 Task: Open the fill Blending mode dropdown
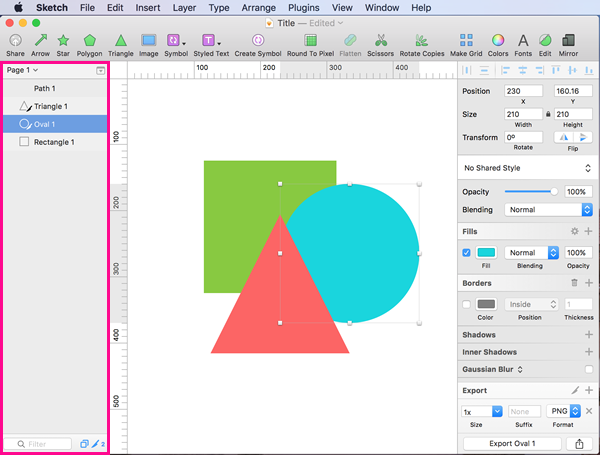(x=532, y=253)
